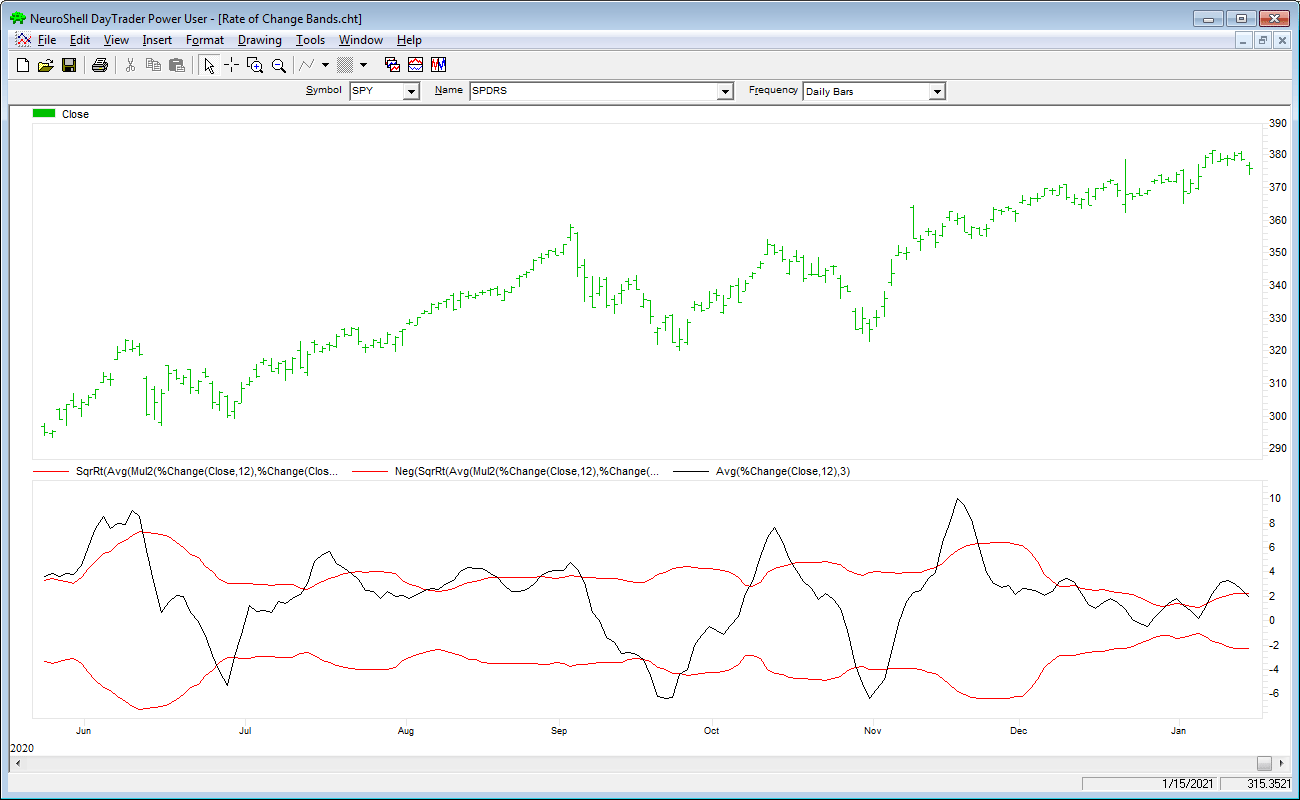Click the red-blue wave chart icon

(x=415, y=65)
